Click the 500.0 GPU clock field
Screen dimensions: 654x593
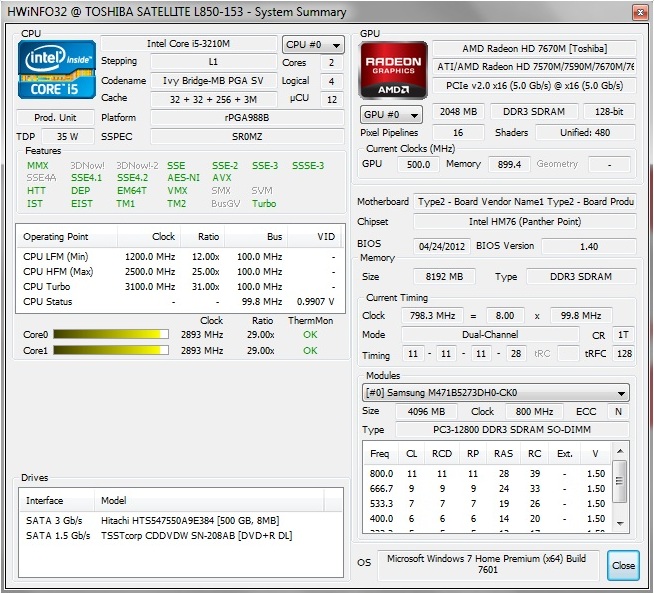(418, 164)
